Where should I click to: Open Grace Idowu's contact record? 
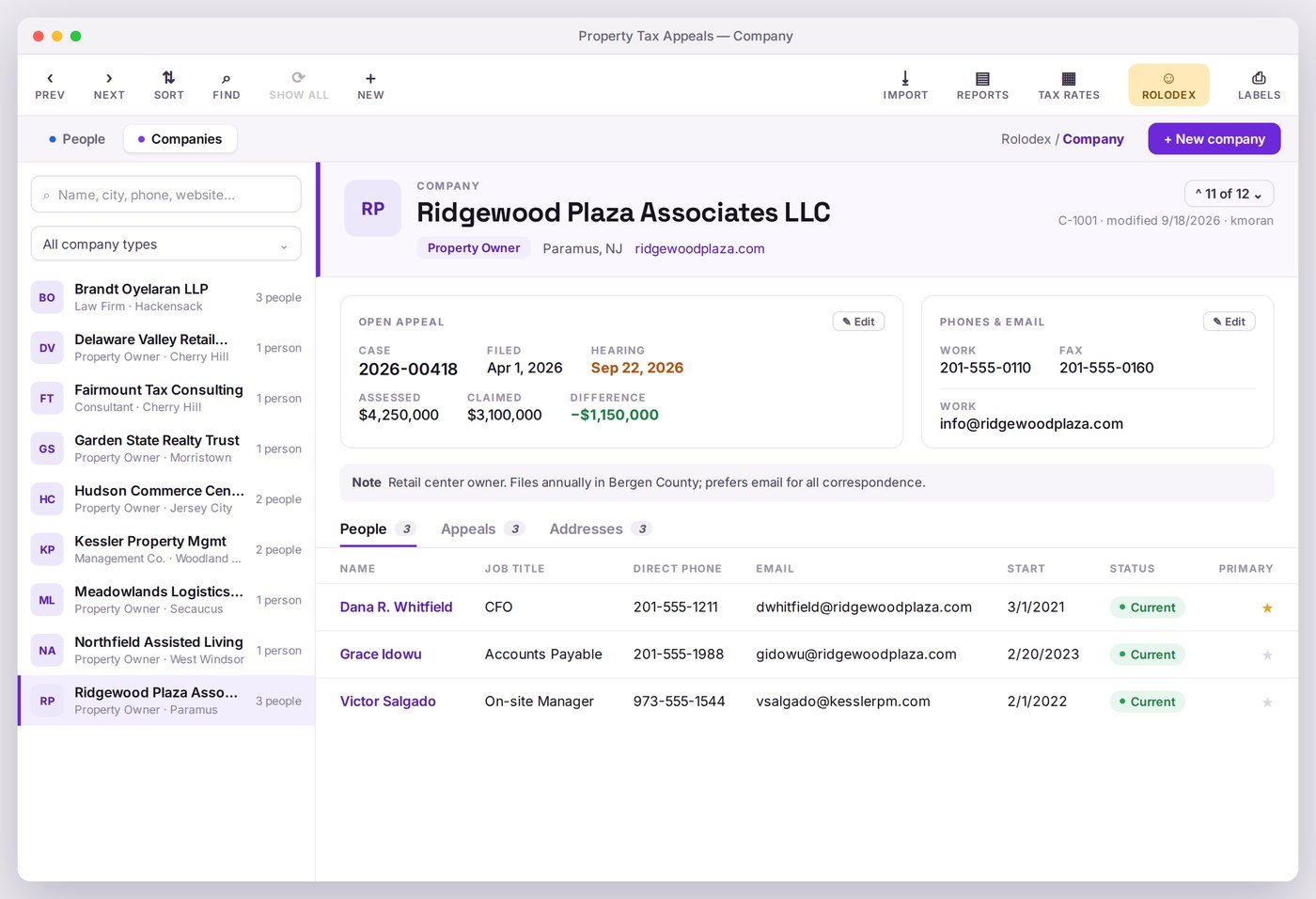pos(381,655)
